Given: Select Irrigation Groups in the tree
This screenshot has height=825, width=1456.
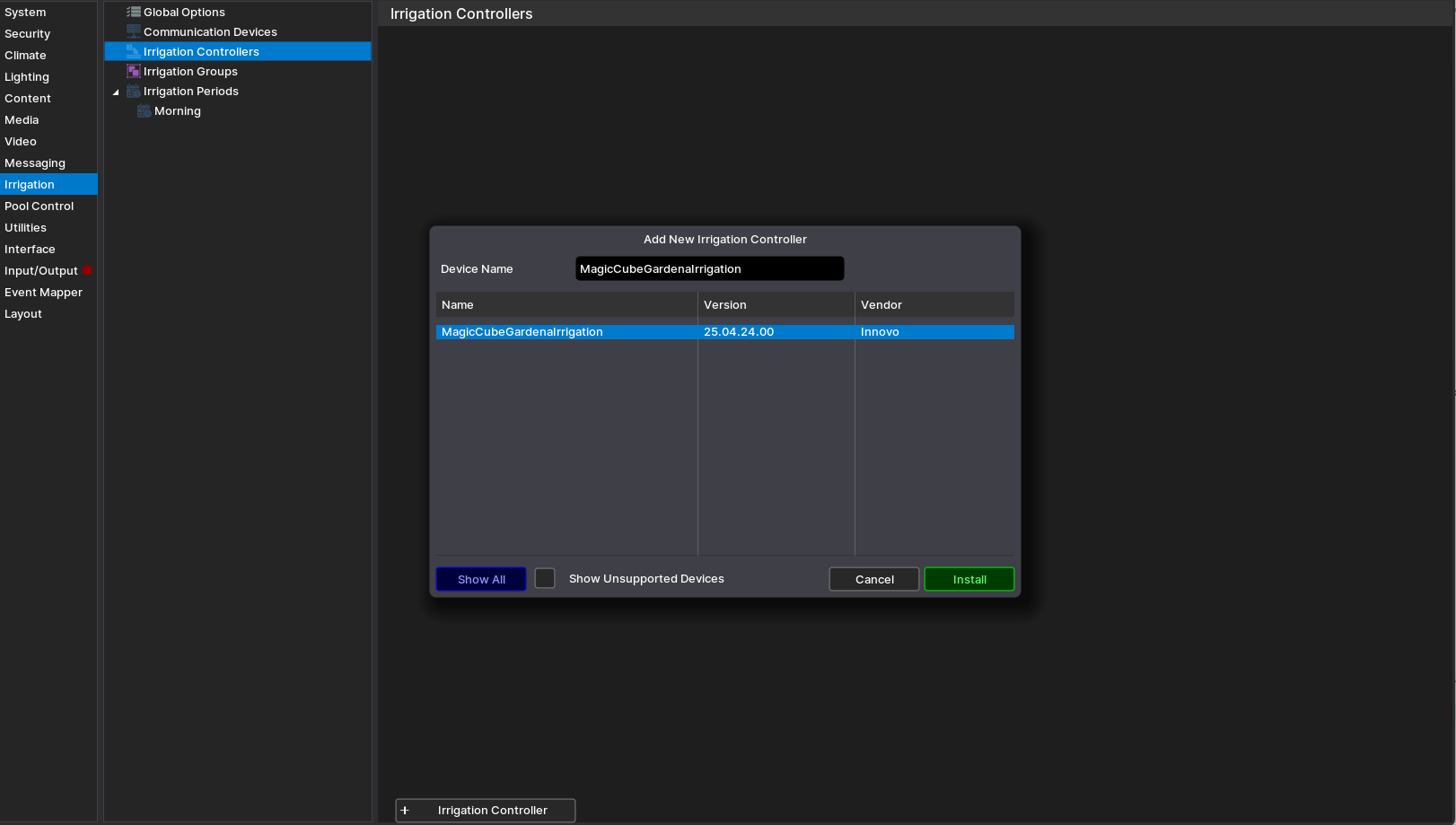Looking at the screenshot, I should click(238, 71).
